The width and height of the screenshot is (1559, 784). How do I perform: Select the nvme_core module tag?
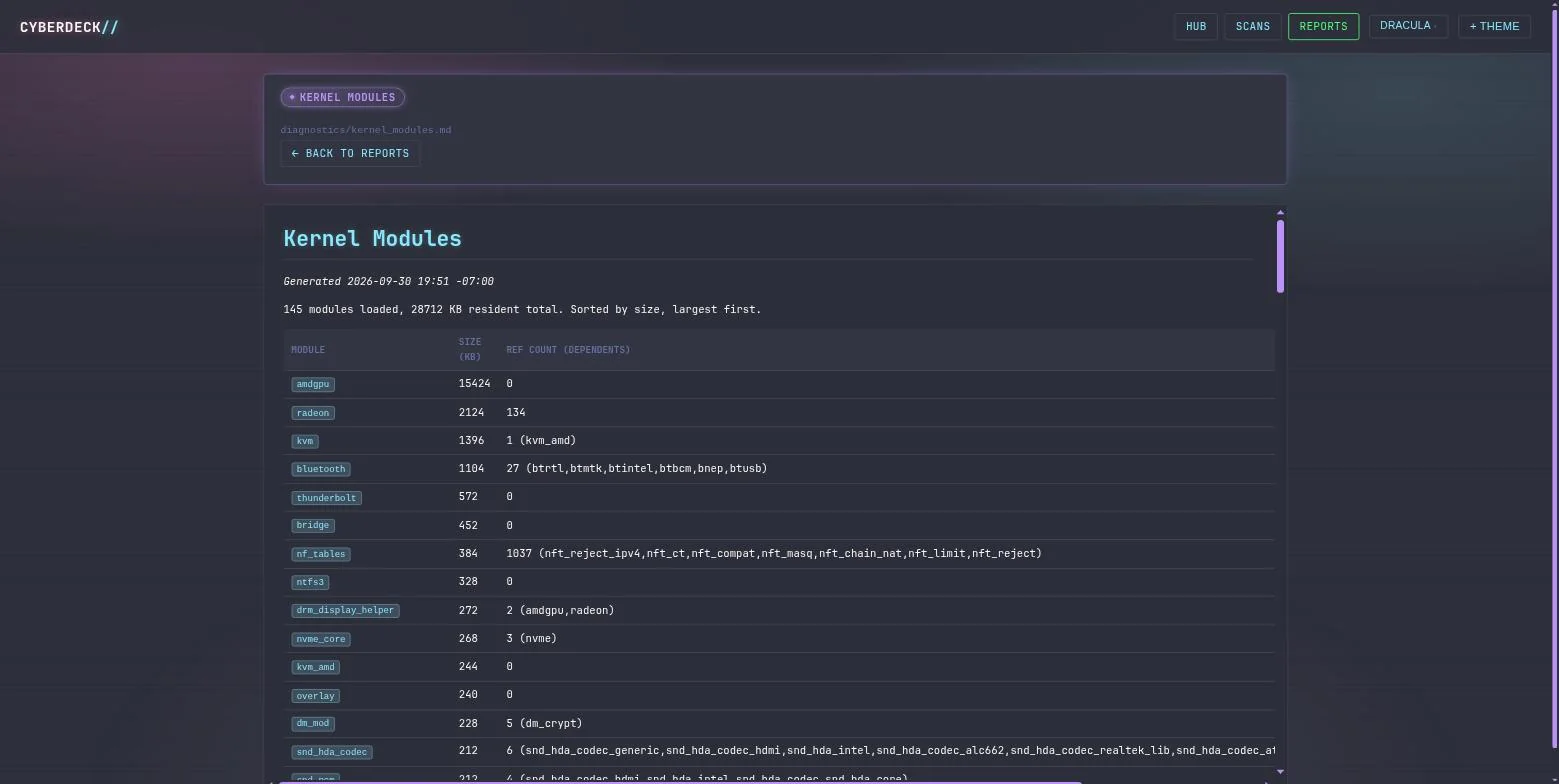321,639
